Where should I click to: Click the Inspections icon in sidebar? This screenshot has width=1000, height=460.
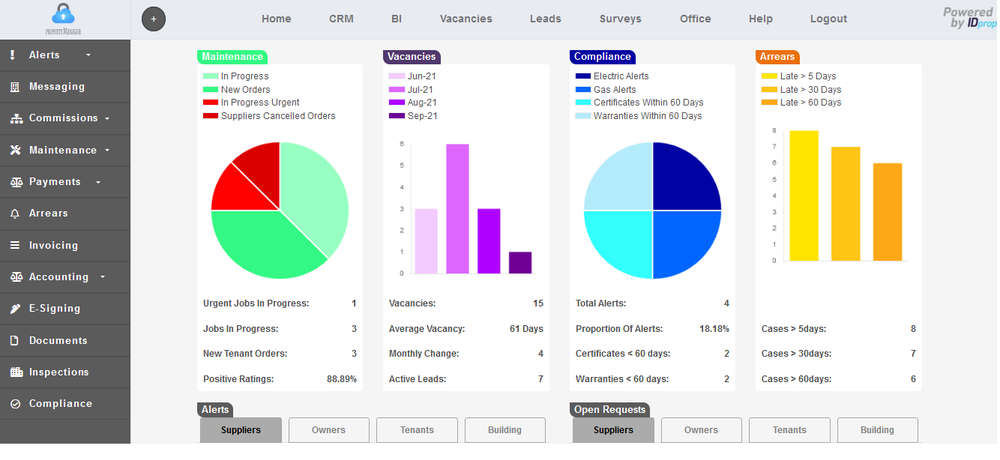point(17,372)
